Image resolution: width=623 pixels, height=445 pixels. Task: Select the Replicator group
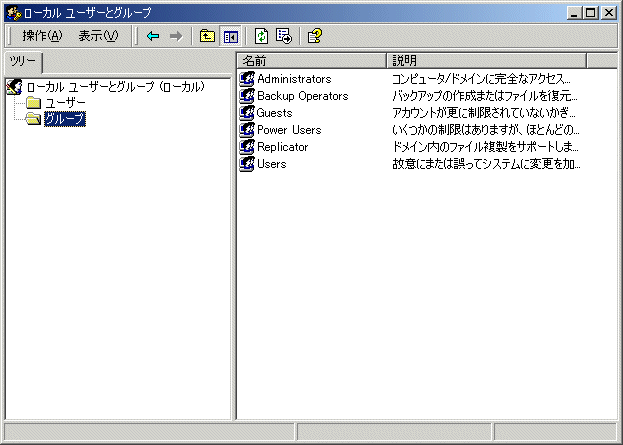pyautogui.click(x=282, y=147)
